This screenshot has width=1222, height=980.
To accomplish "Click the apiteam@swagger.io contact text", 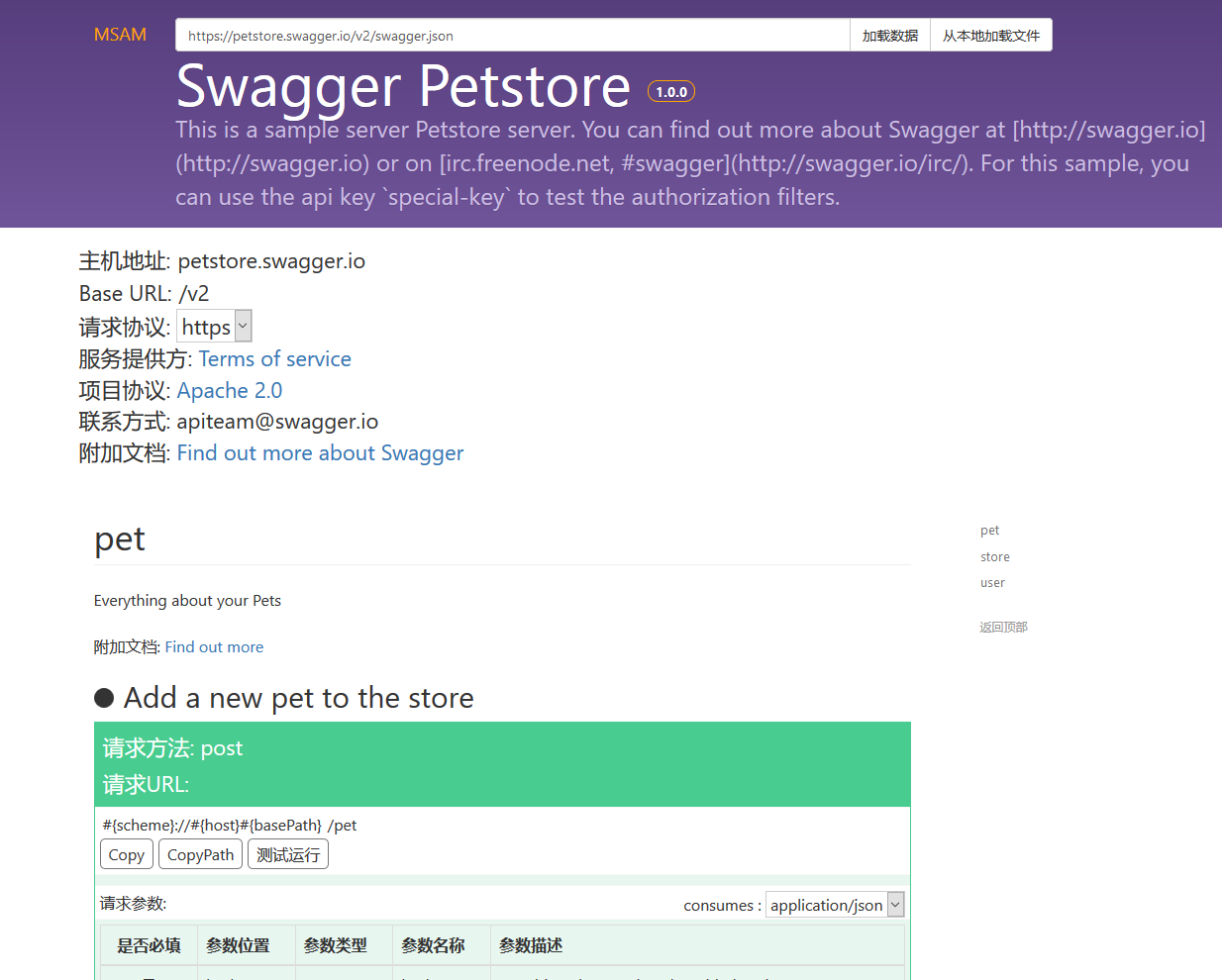I will pyautogui.click(x=277, y=422).
